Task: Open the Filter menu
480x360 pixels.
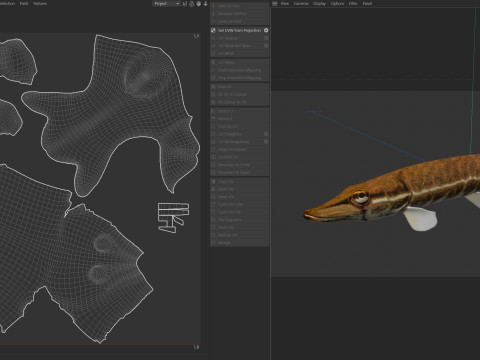Action: 353,4
